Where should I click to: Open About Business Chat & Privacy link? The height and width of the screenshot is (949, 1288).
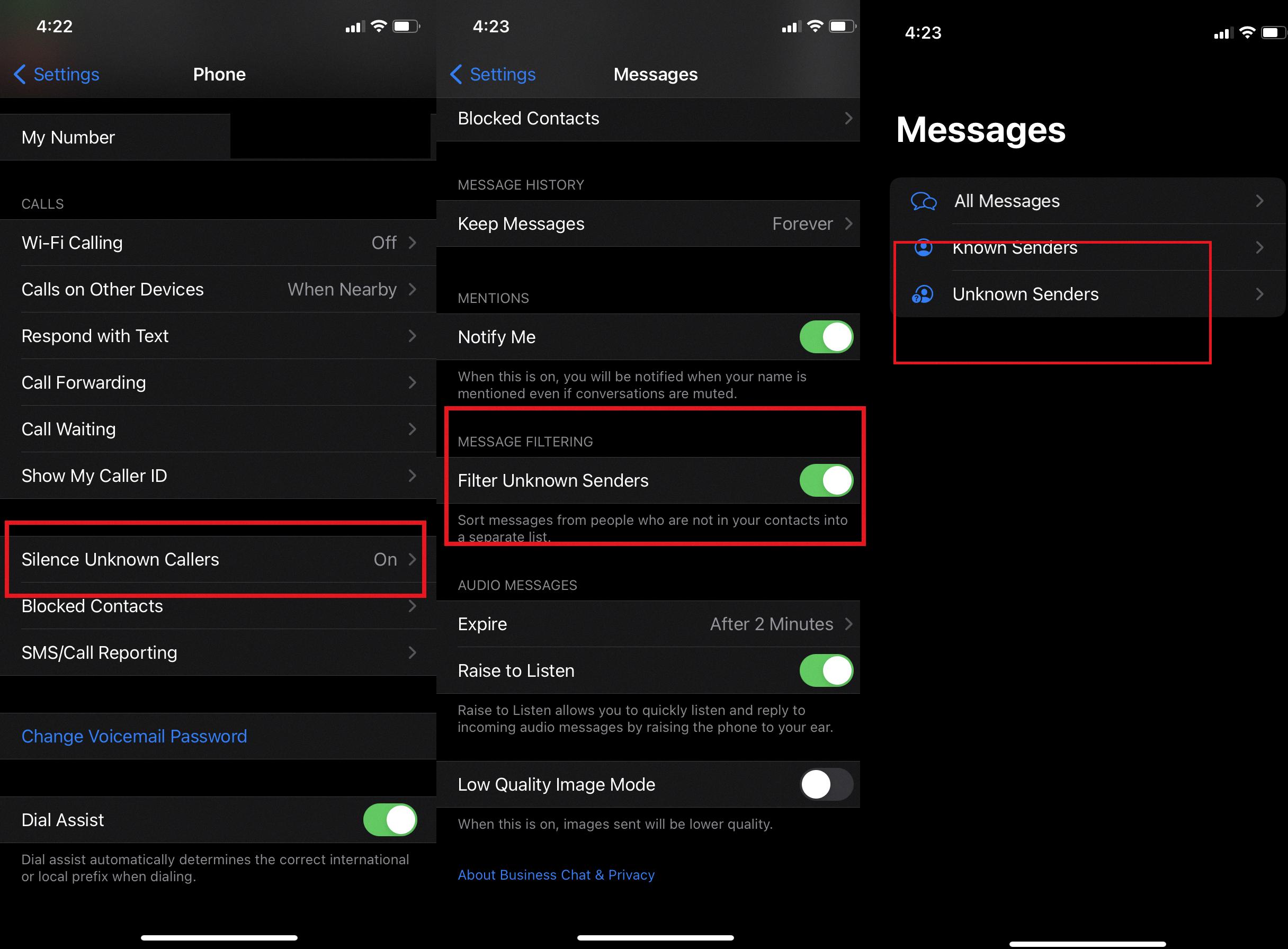pyautogui.click(x=556, y=875)
